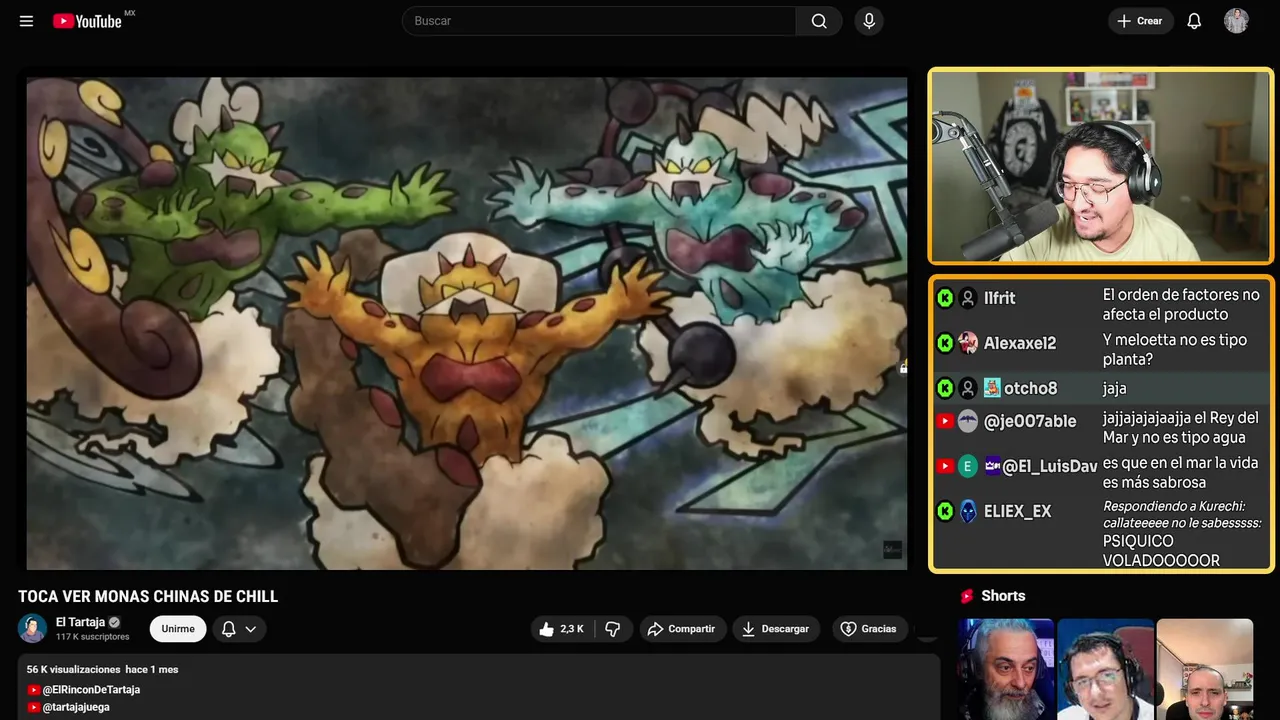The image size is (1280, 720).
Task: Send Gracias super thanks
Action: 868,629
